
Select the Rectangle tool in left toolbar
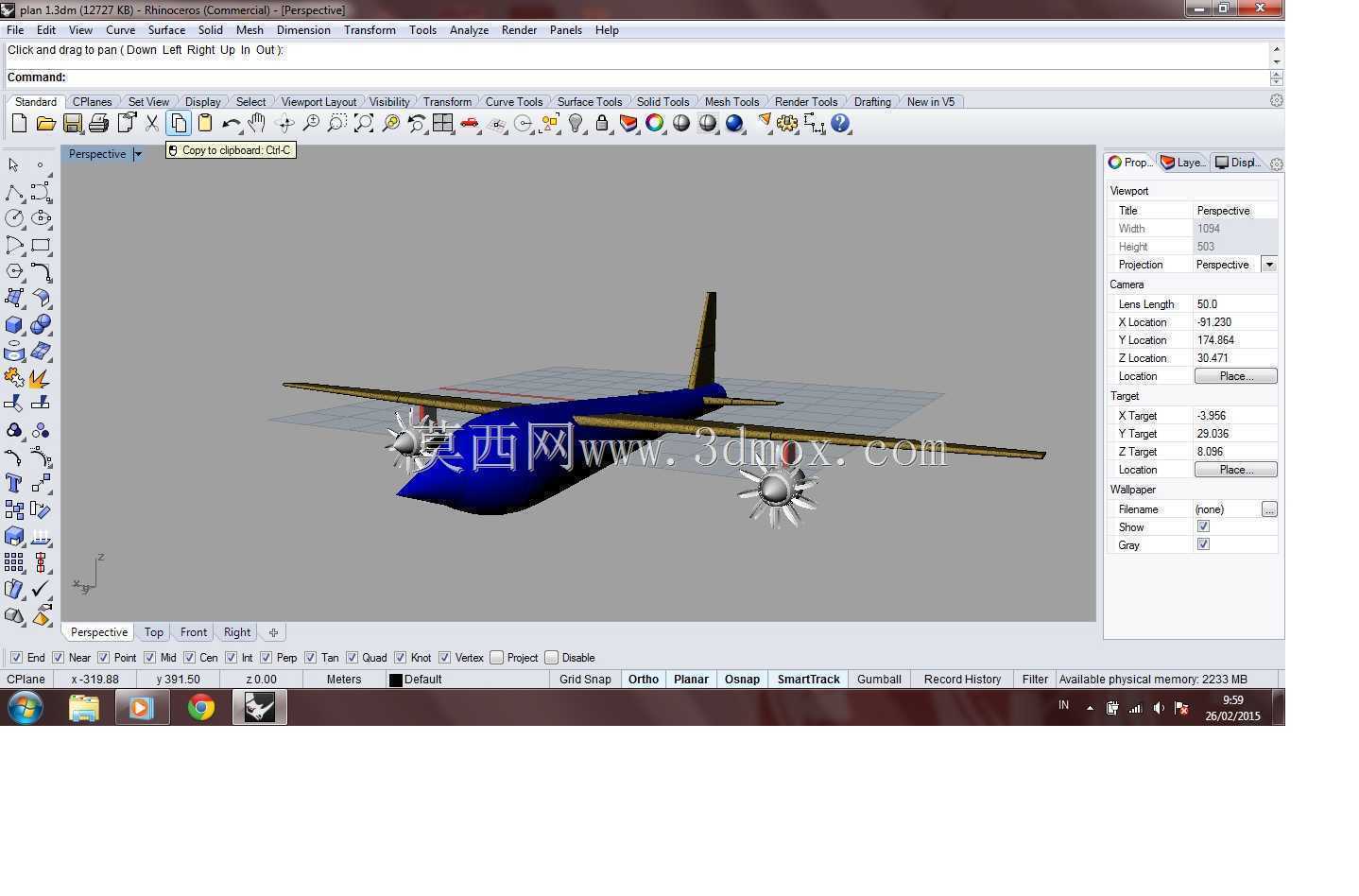click(41, 245)
